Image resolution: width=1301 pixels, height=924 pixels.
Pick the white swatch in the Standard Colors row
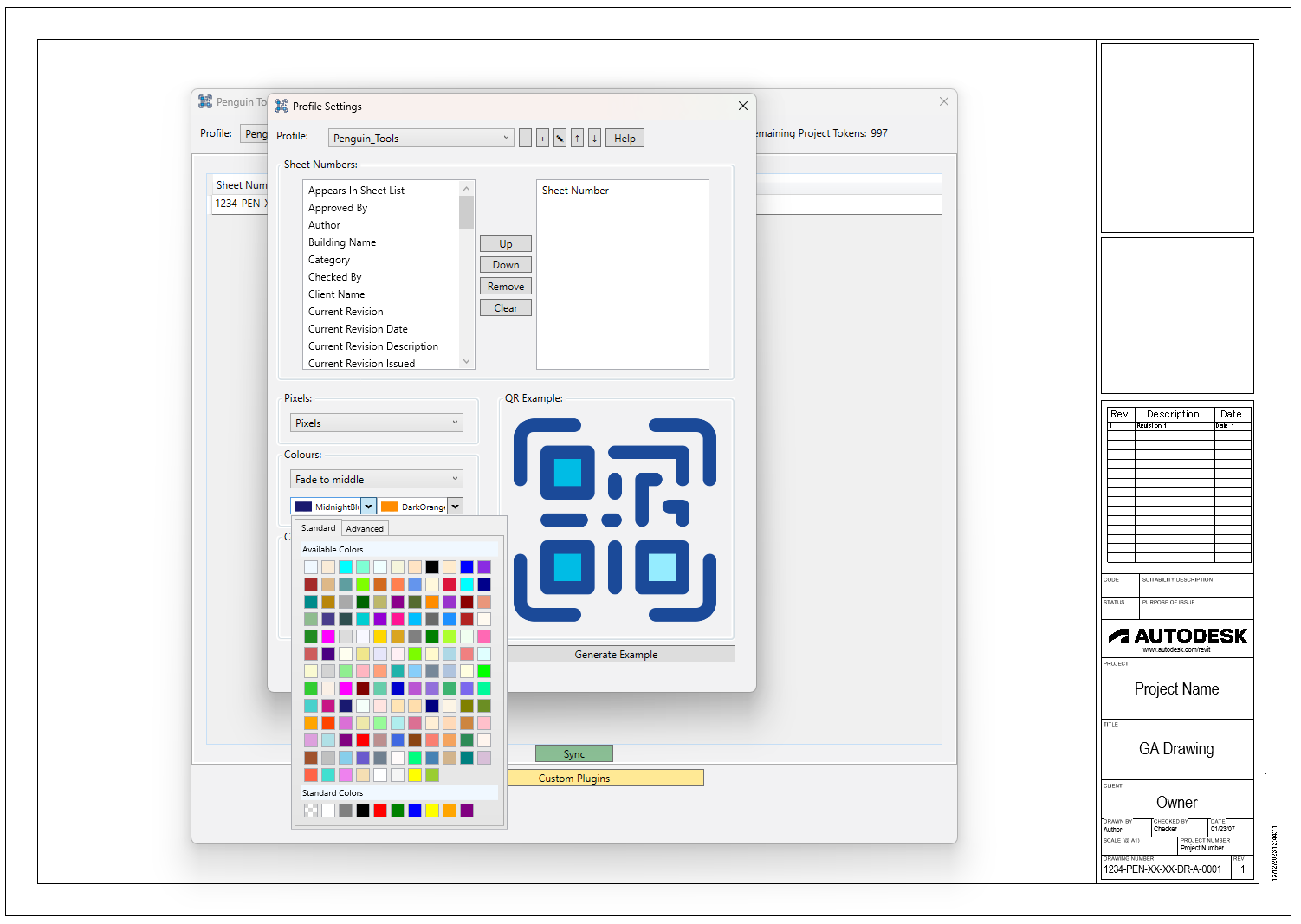click(328, 811)
